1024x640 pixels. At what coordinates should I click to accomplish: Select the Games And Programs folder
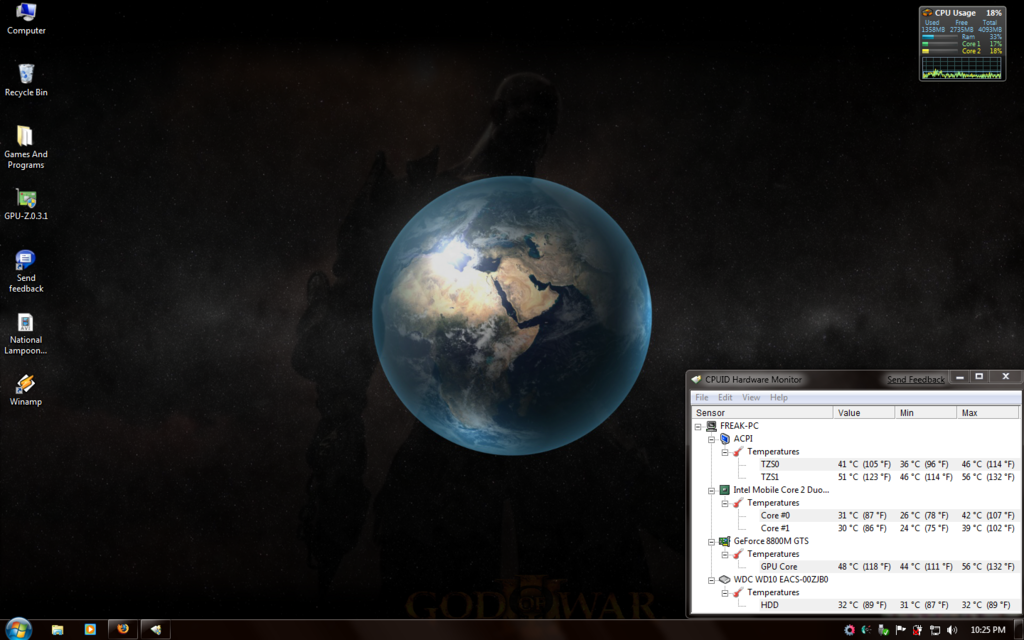coord(26,148)
